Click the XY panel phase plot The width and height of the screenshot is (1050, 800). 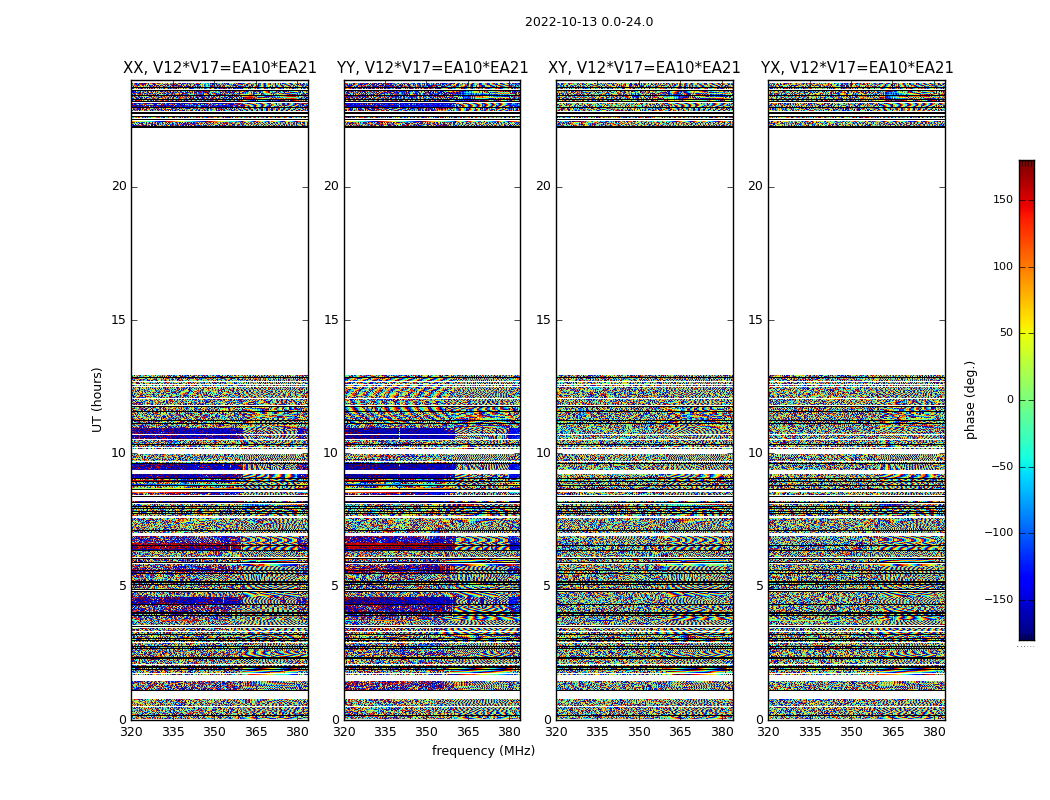[645, 400]
